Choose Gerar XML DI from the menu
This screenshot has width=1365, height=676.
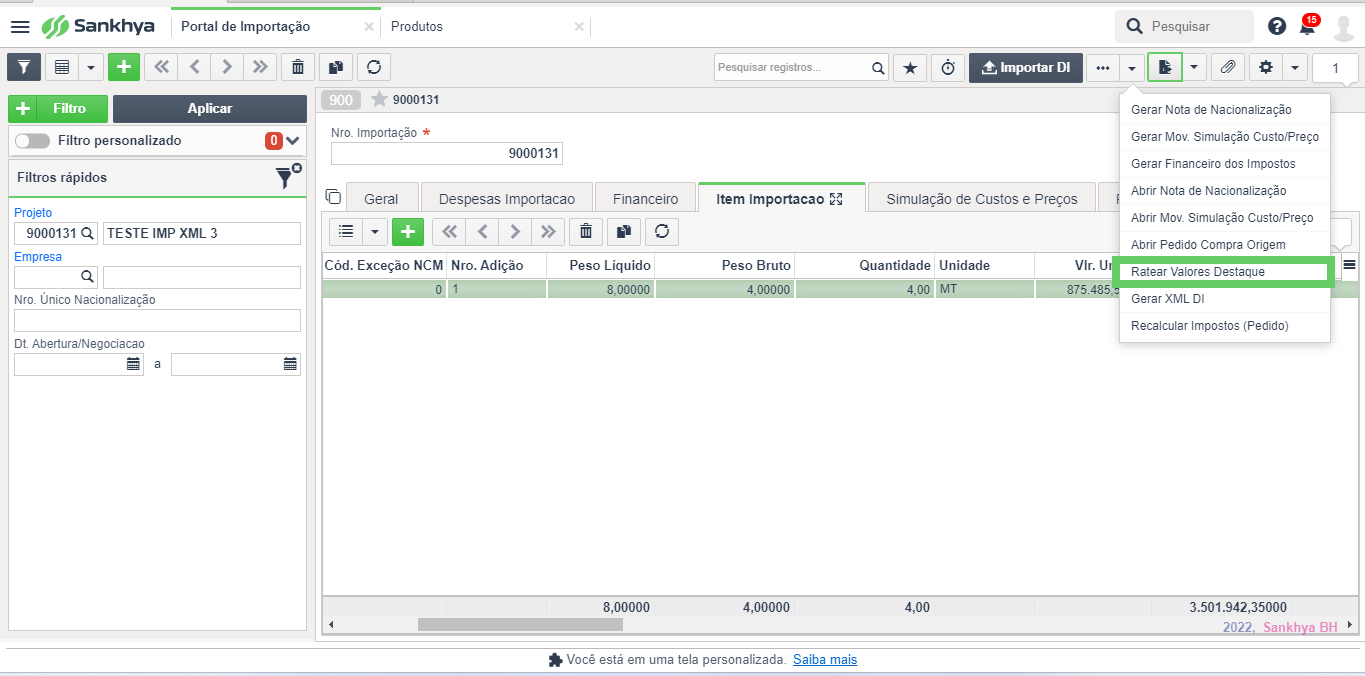click(1167, 299)
